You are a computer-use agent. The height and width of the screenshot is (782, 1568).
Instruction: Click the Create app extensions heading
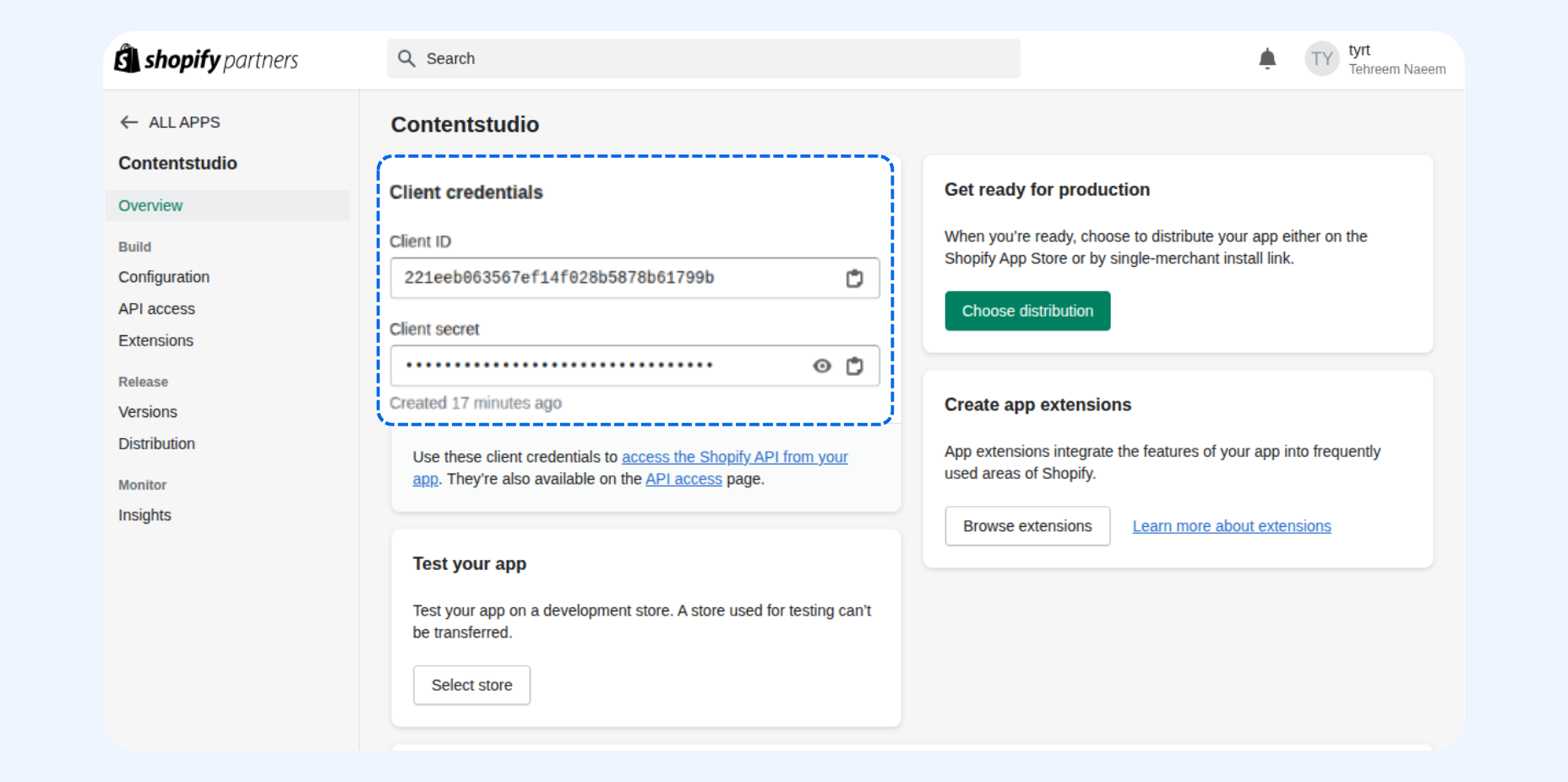pos(1037,405)
